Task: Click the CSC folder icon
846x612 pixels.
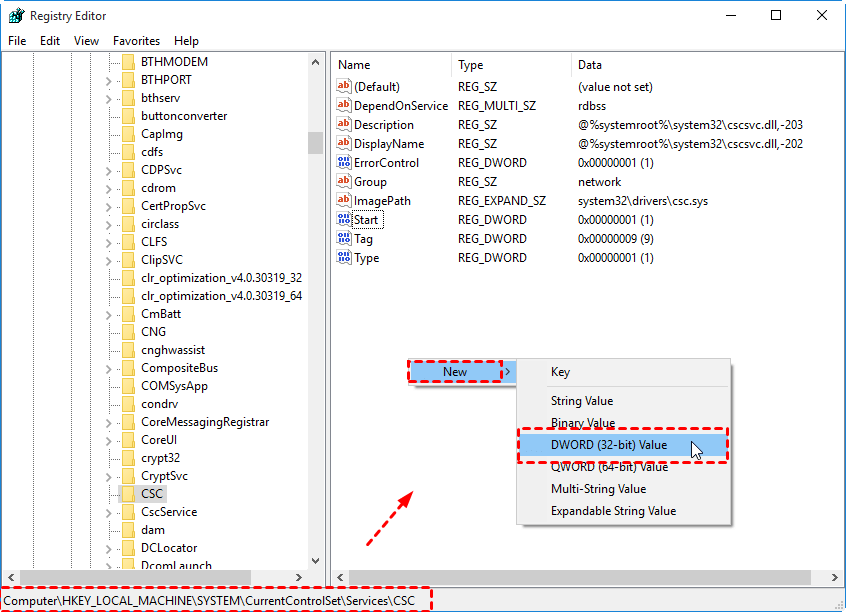Action: pyautogui.click(x=128, y=493)
